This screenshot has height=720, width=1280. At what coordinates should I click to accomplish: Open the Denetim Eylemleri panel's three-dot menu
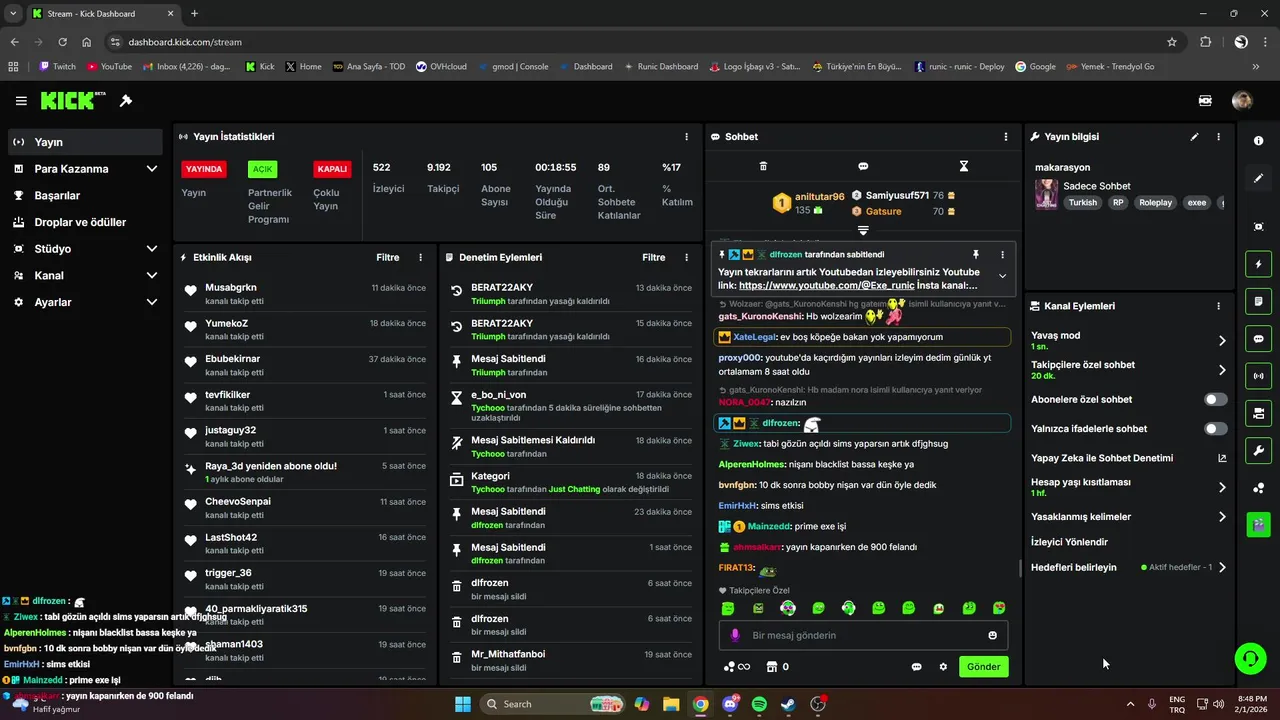pos(686,258)
